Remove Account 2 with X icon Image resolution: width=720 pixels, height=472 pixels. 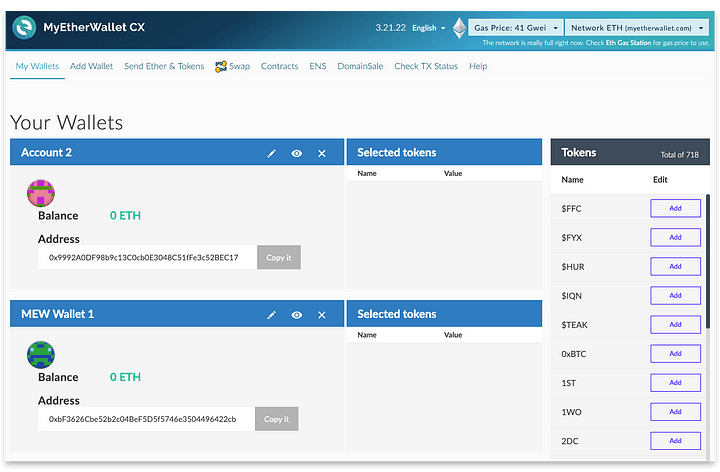click(x=322, y=153)
